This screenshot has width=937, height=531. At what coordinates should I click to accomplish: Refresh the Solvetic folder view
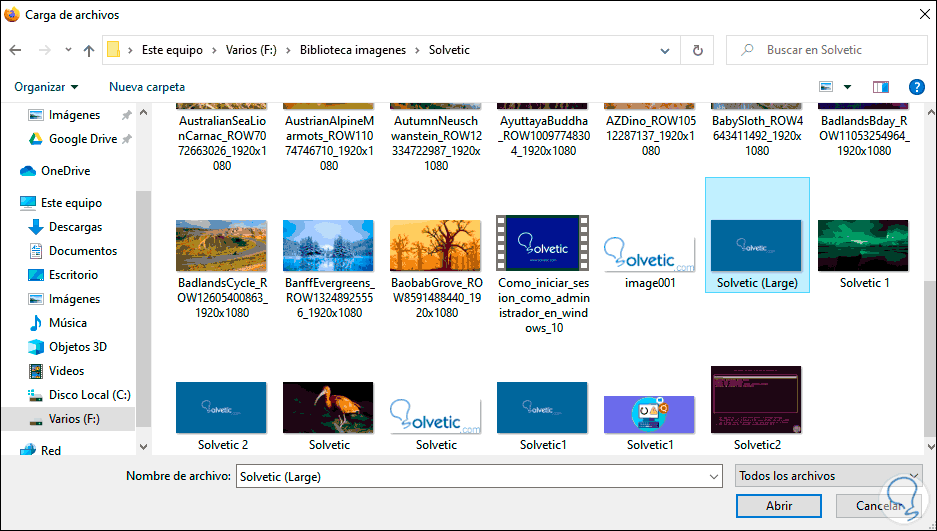(x=697, y=50)
